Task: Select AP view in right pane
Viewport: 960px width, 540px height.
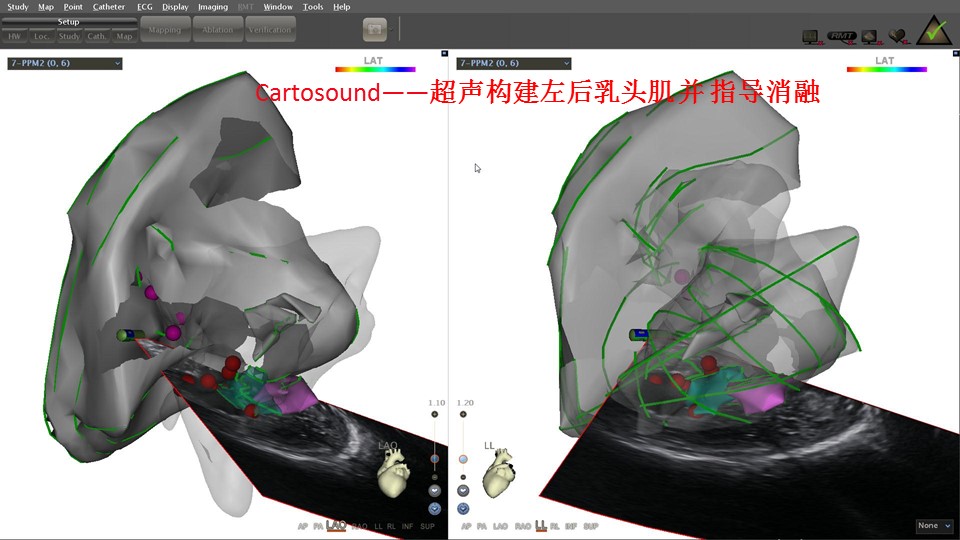Action: 466,527
